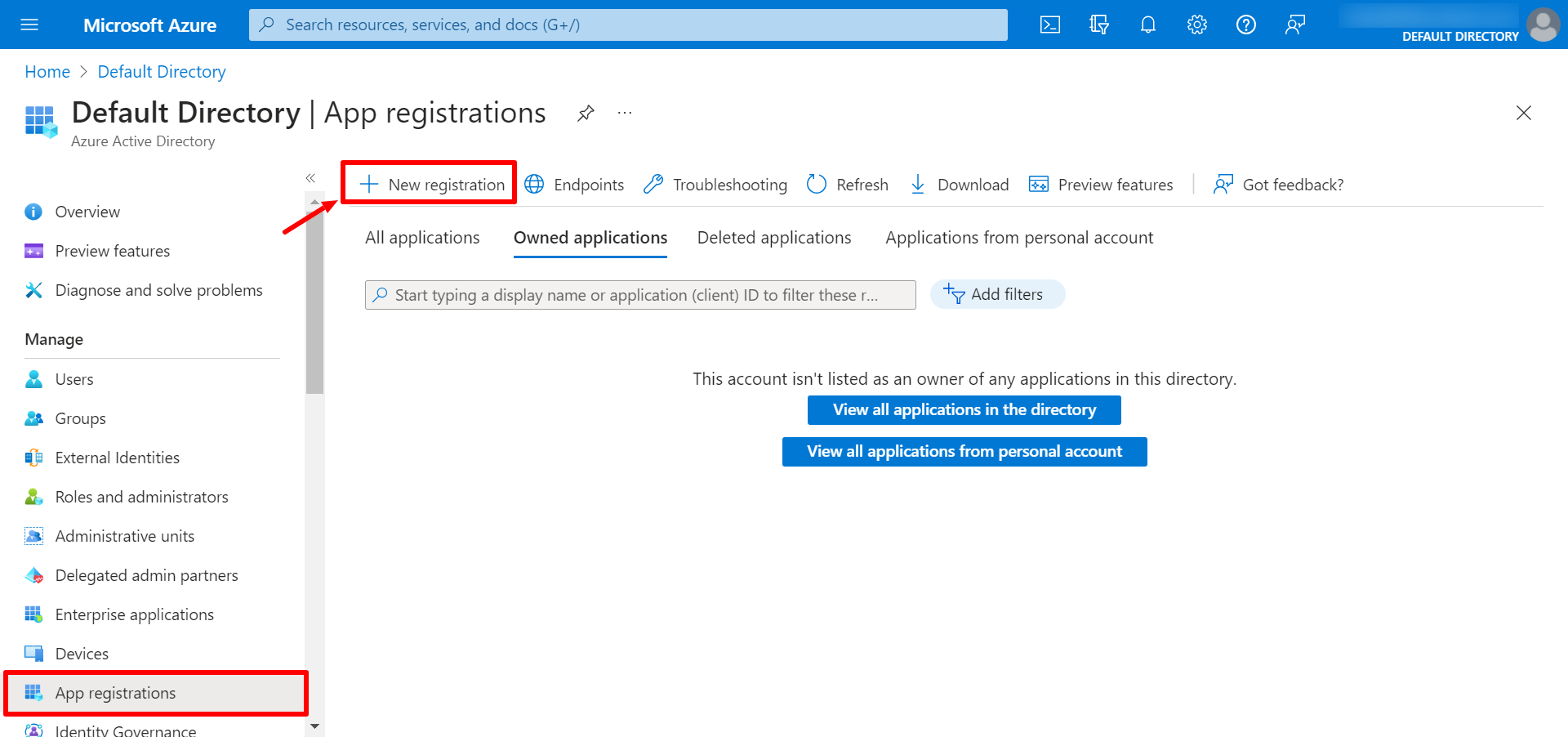Open Endpoints
The width and height of the screenshot is (1568, 737).
tap(574, 185)
